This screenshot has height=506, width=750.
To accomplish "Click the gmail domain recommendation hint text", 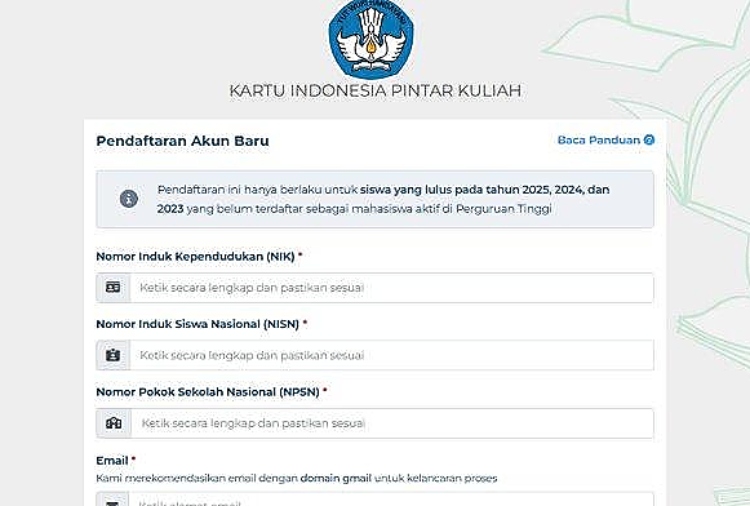I will coord(297,478).
